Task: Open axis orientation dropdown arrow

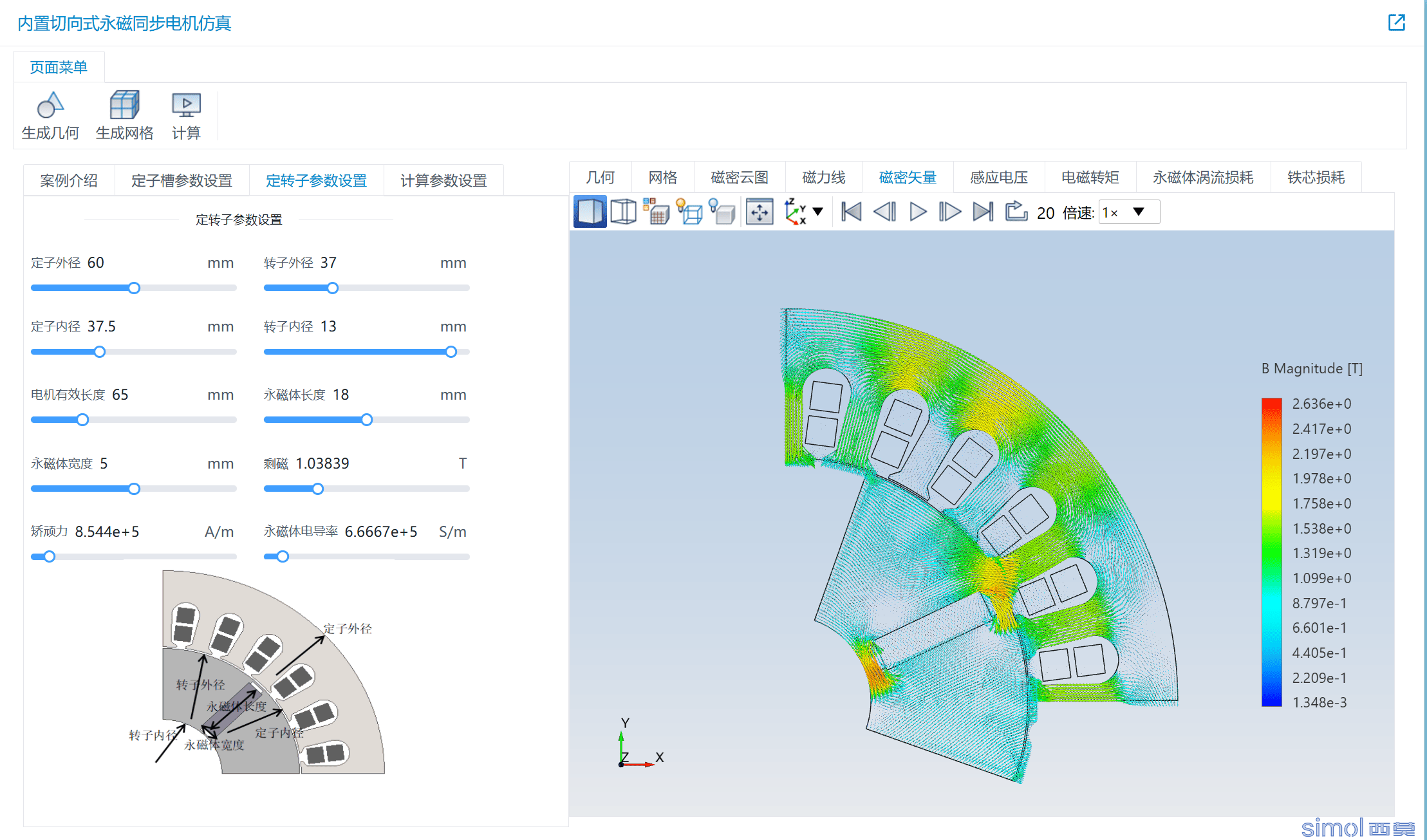Action: click(x=818, y=212)
